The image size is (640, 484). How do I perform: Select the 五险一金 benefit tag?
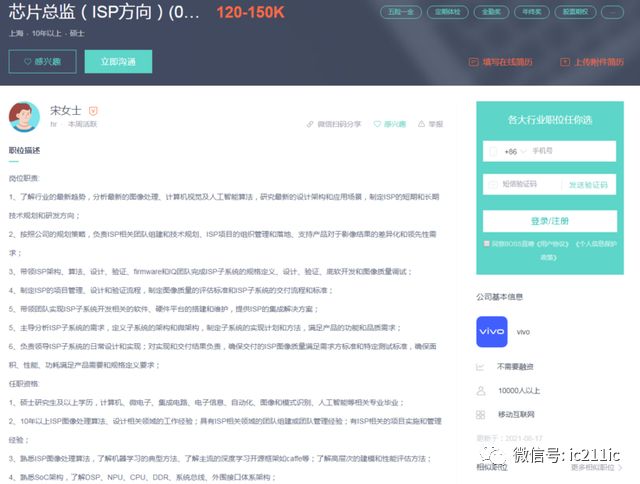coord(401,12)
